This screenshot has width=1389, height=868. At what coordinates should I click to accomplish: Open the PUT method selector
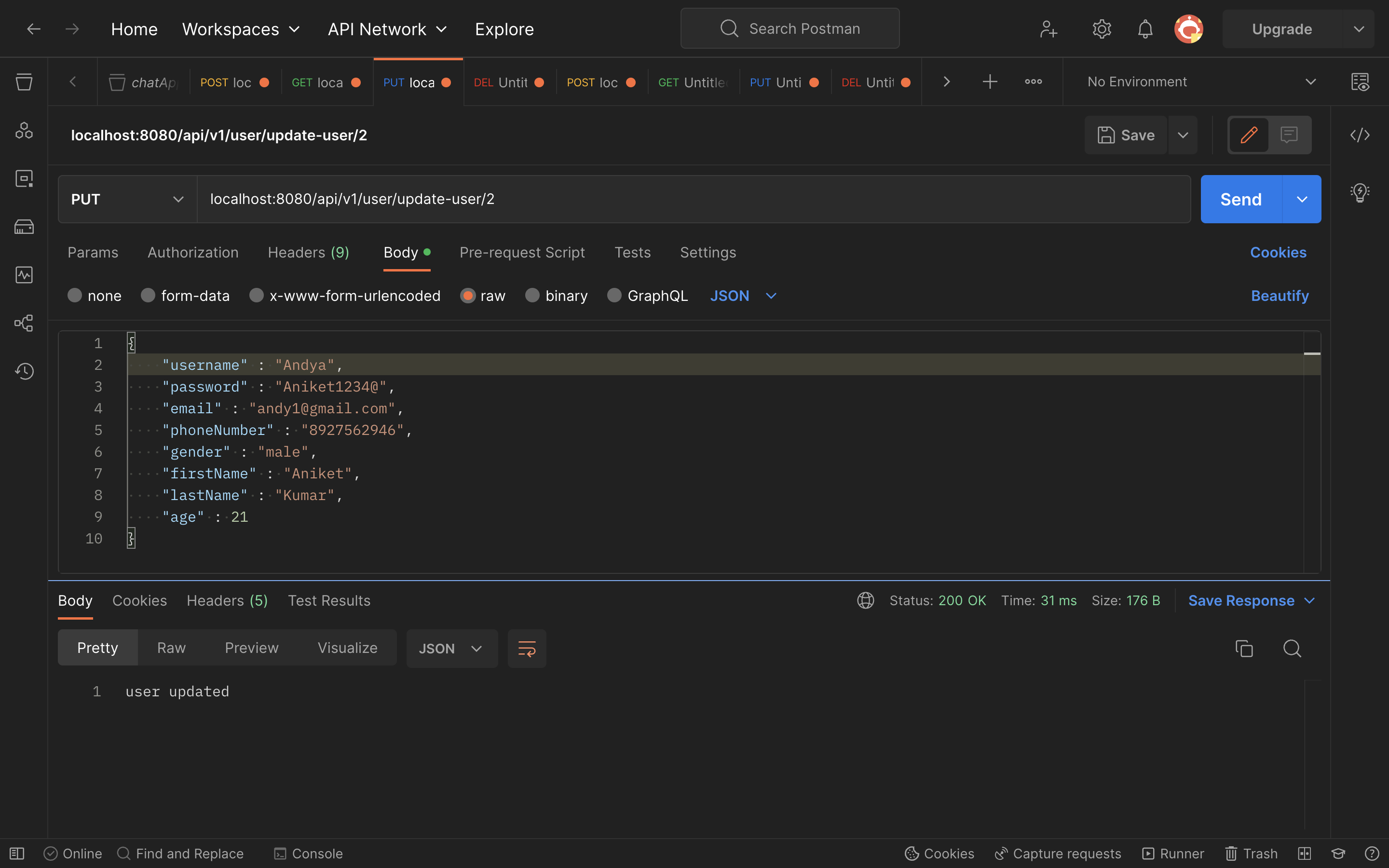pyautogui.click(x=126, y=199)
